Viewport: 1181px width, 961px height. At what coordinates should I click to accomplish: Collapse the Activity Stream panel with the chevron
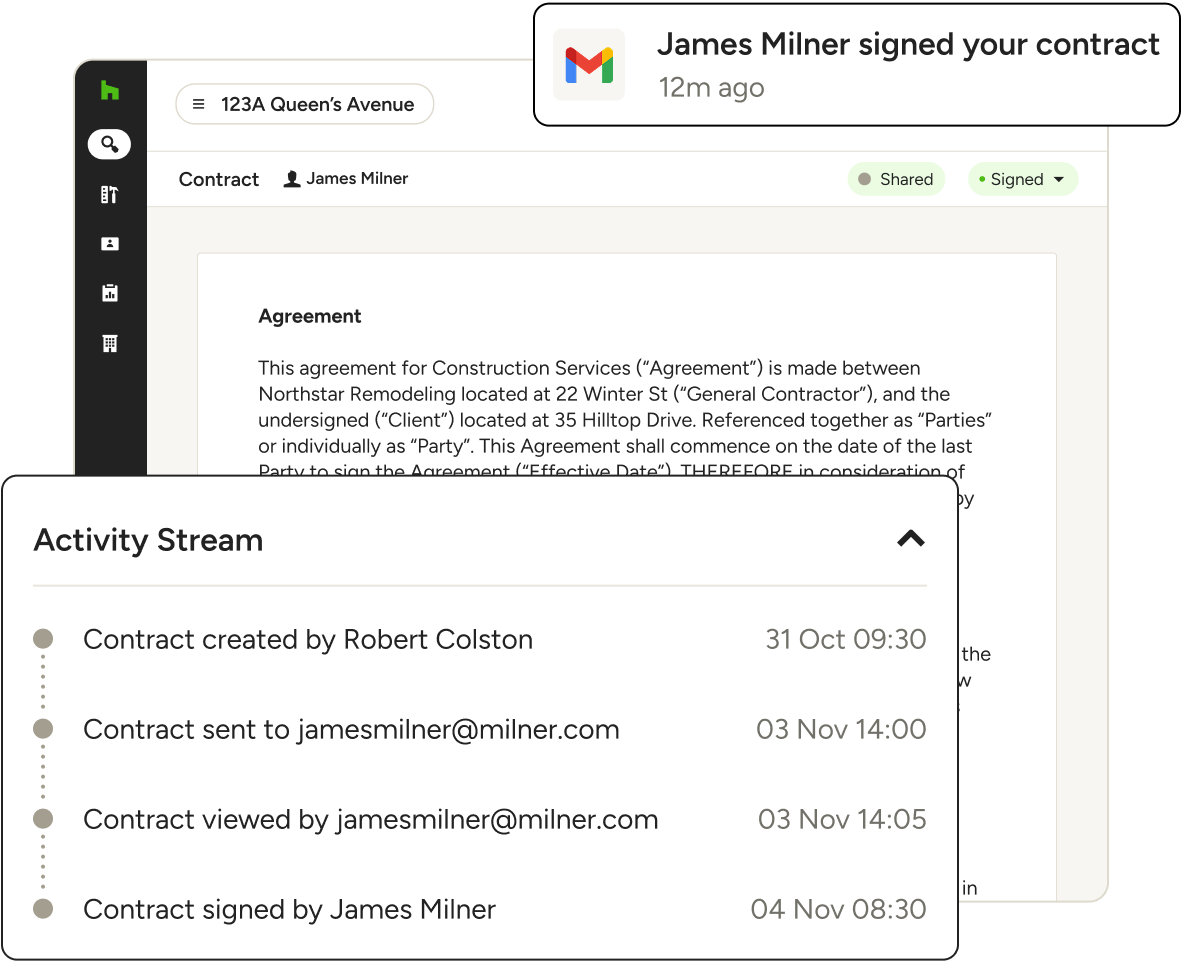(x=910, y=539)
